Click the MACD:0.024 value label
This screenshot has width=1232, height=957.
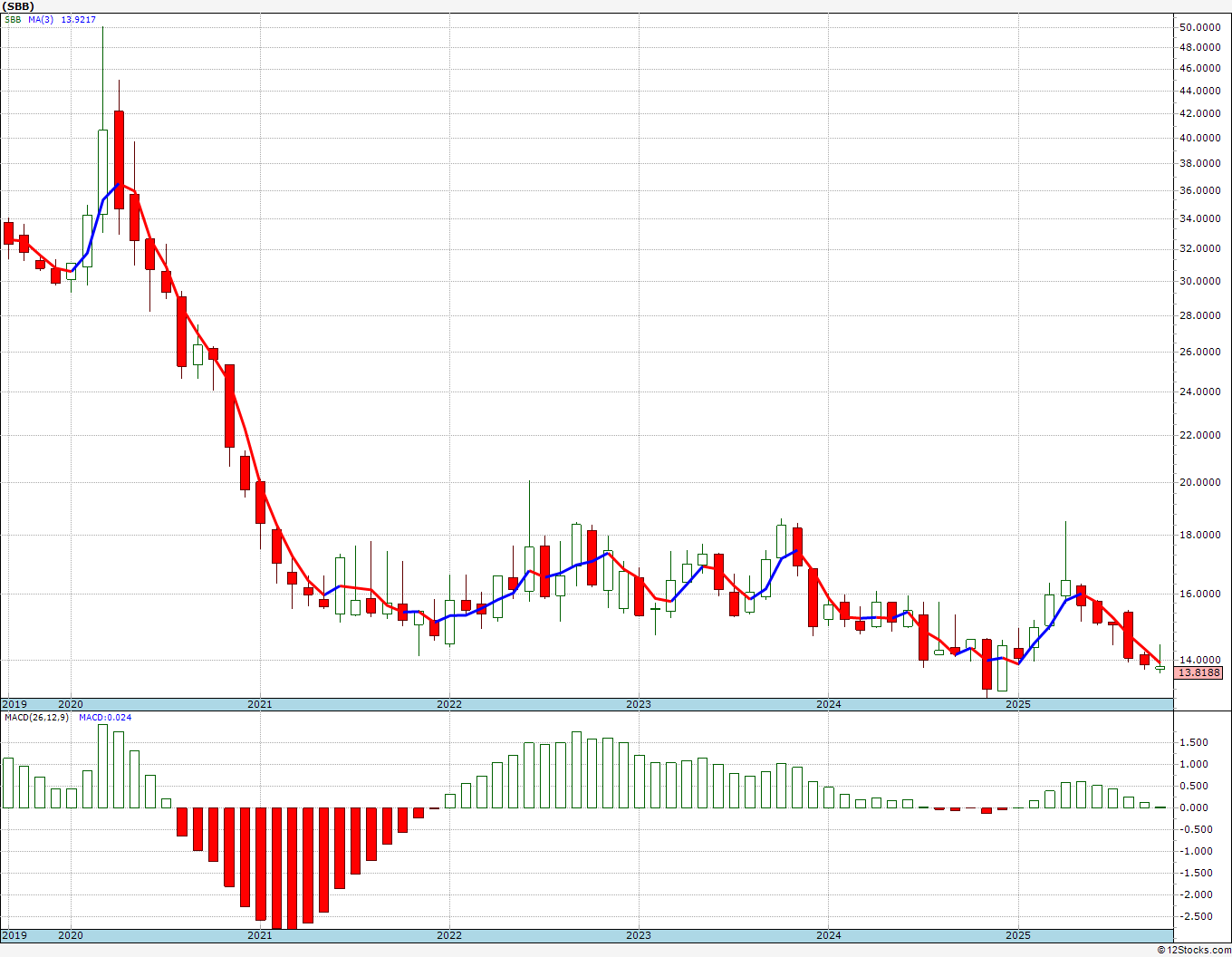click(104, 718)
